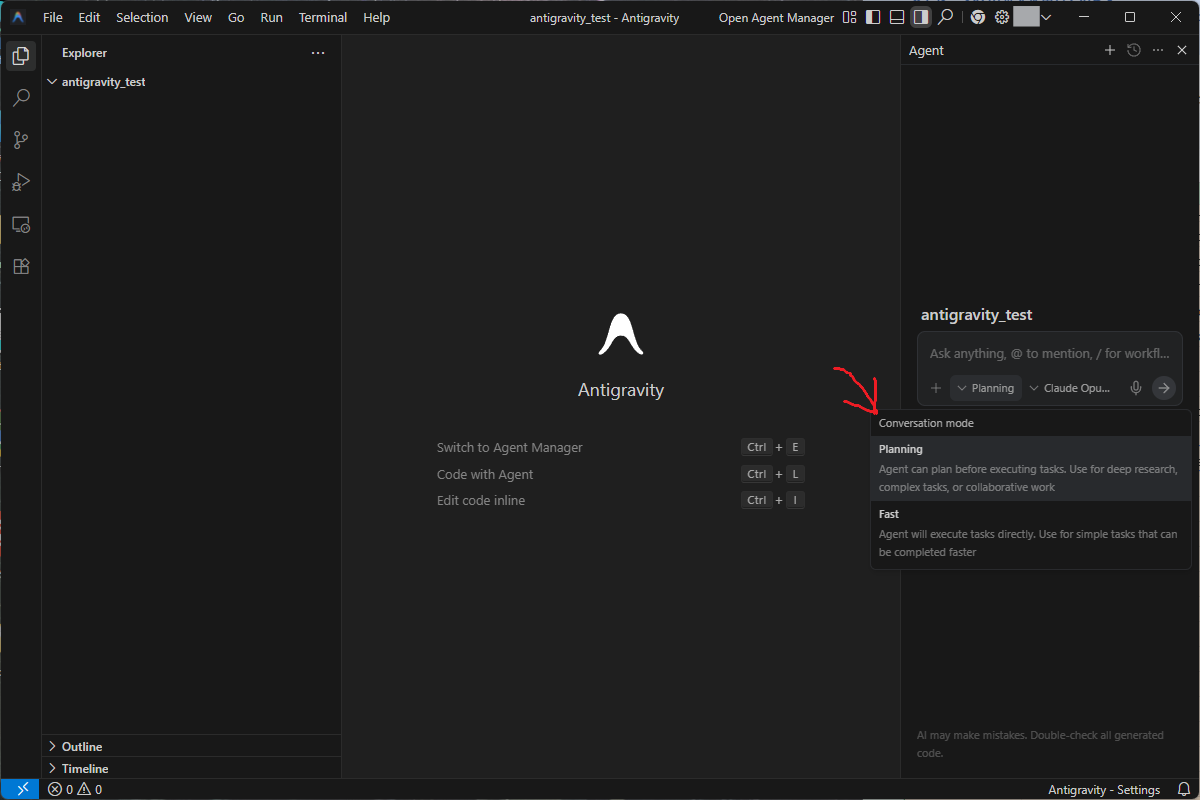This screenshot has width=1200, height=800.
Task: Open the File menu
Action: [53, 18]
